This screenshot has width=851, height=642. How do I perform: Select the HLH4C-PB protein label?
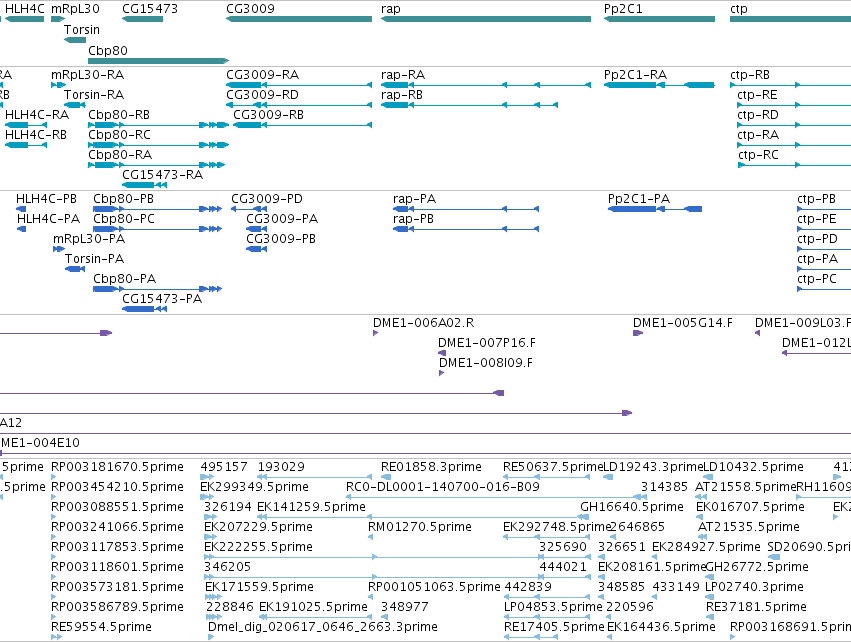[46, 199]
